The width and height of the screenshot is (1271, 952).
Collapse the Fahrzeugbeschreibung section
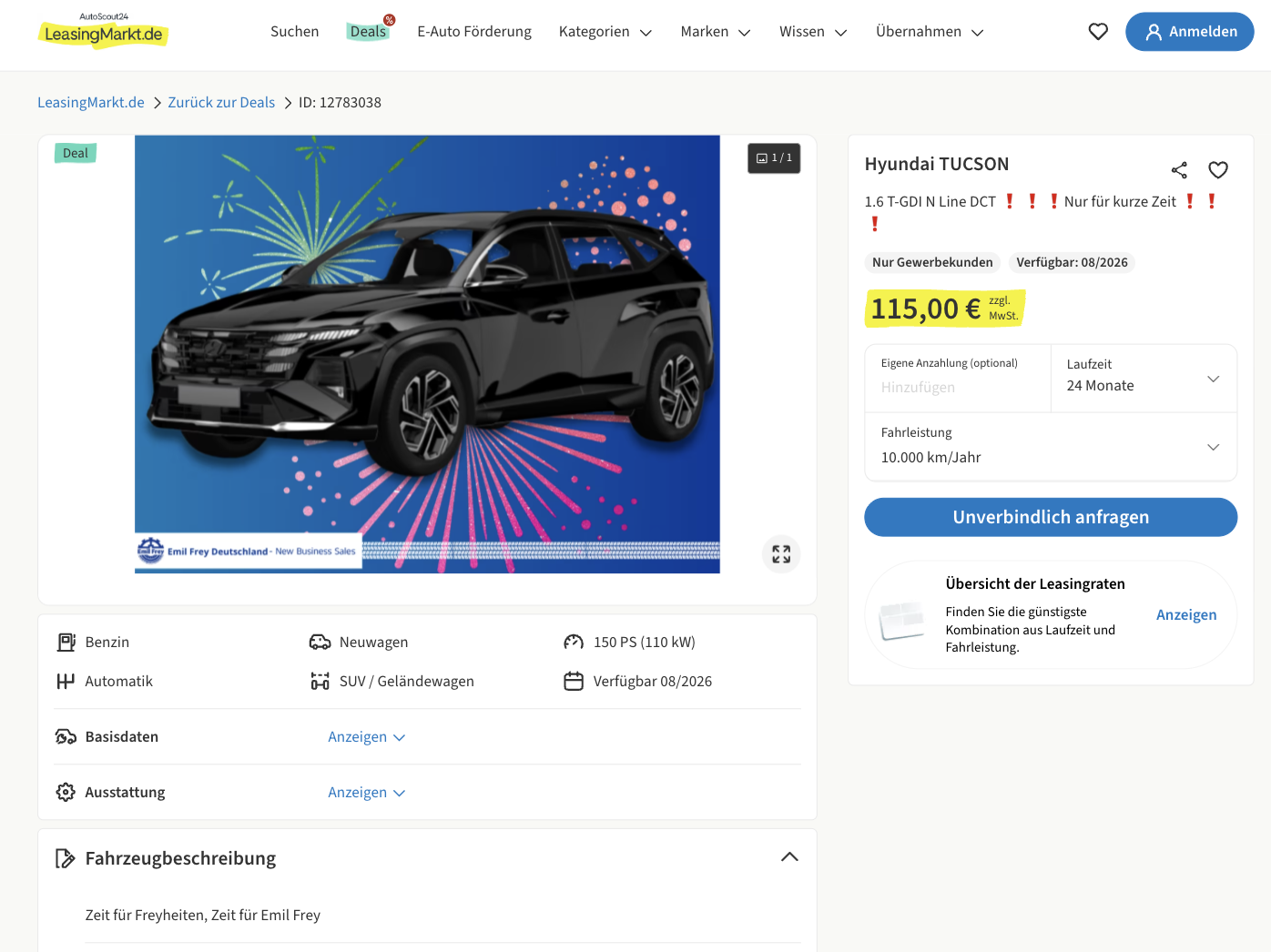789,857
